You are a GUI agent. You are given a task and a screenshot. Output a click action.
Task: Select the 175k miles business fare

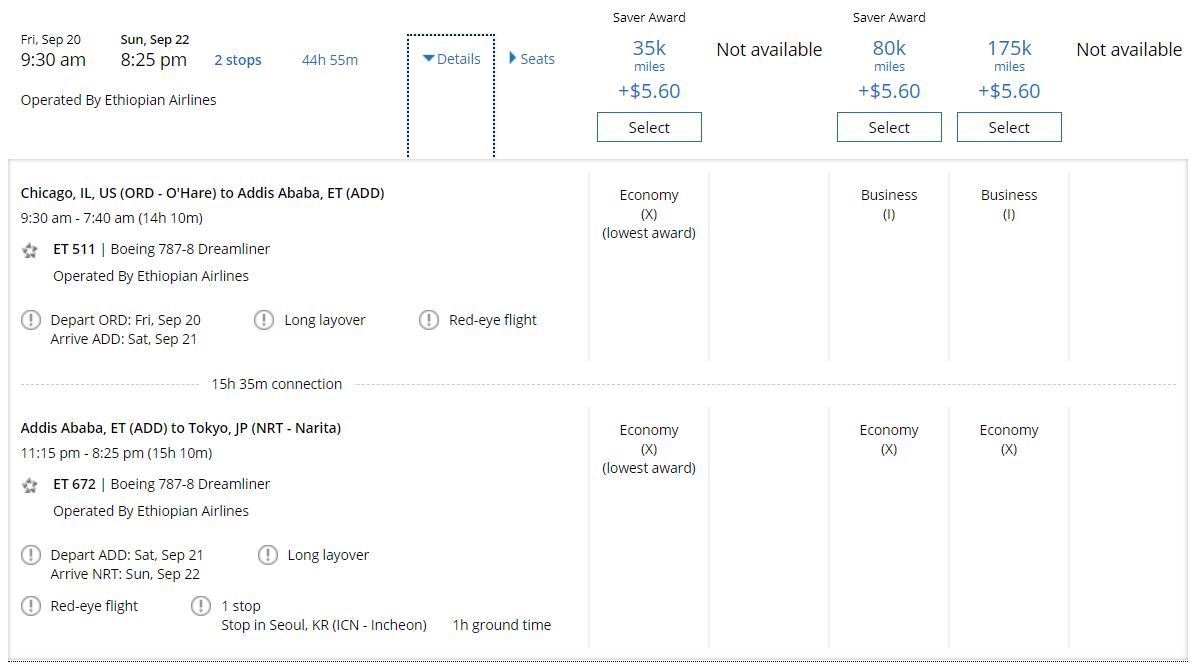1009,127
